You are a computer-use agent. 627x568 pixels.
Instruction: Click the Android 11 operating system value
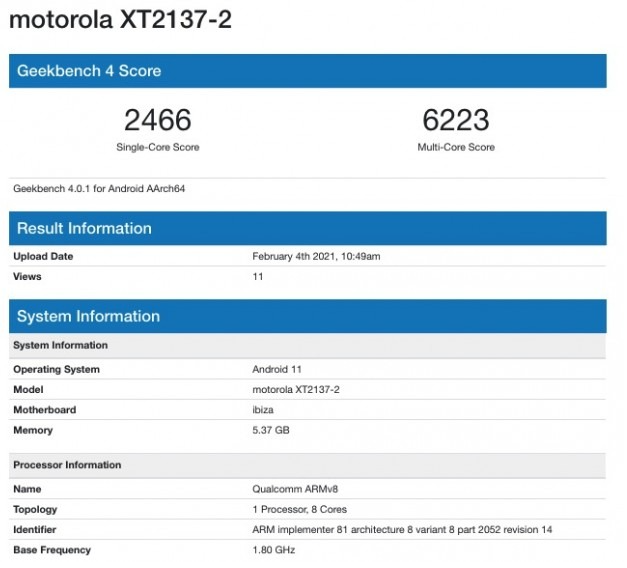coord(276,370)
